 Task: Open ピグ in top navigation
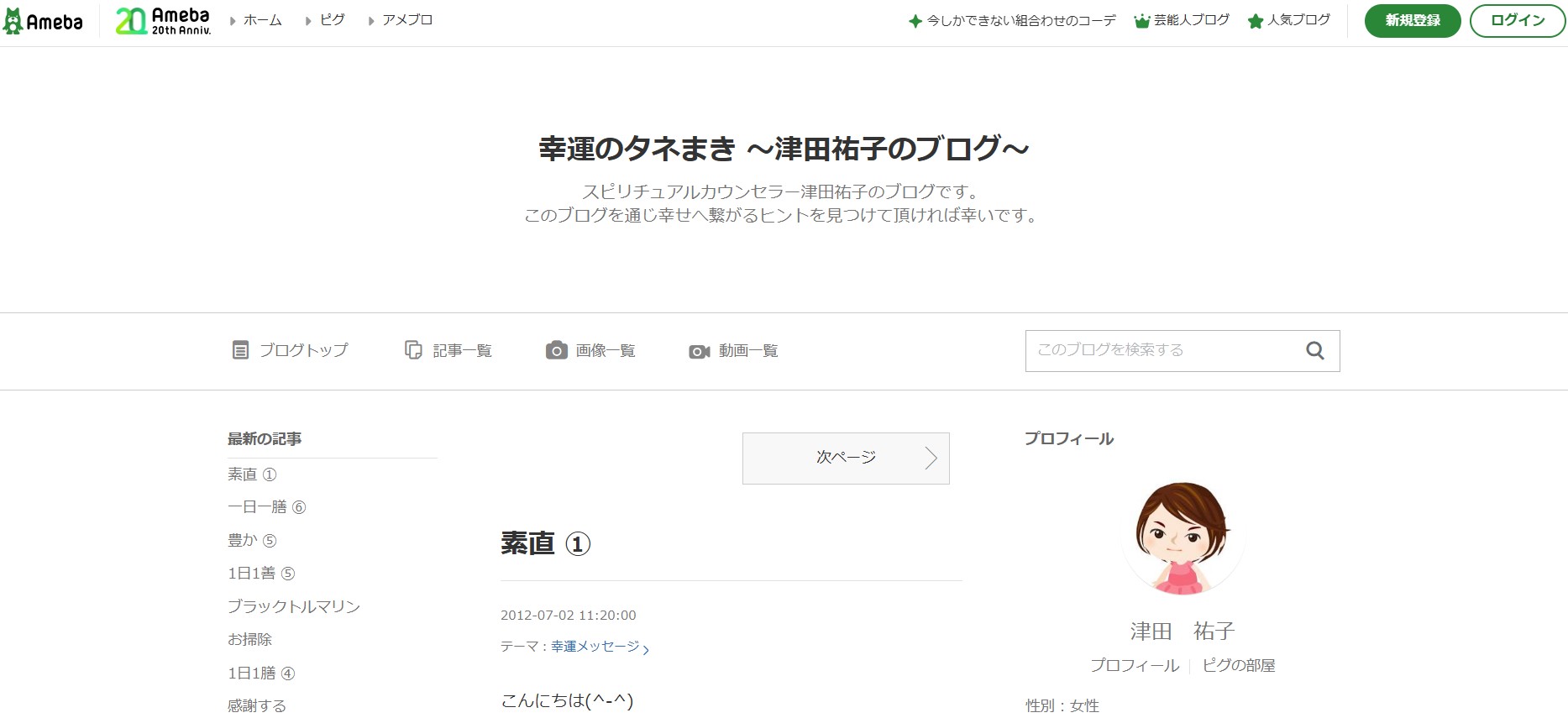pyautogui.click(x=332, y=20)
